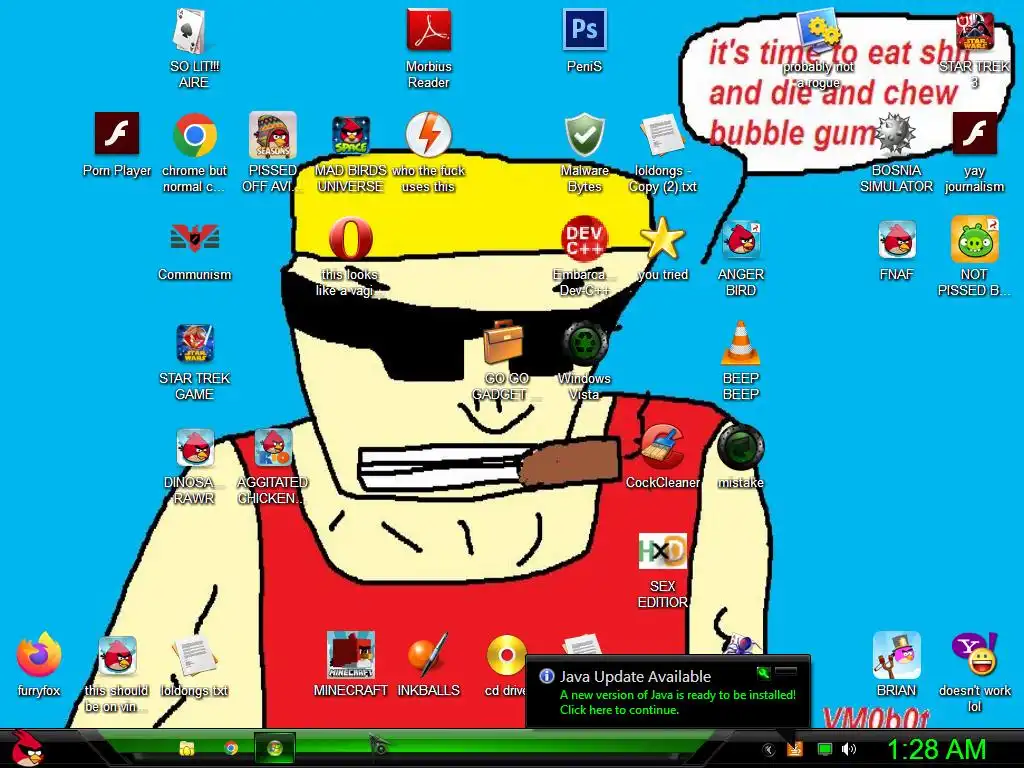Screen dimensions: 1024x768
Task: Open the green monitor network tray icon
Action: [825, 749]
